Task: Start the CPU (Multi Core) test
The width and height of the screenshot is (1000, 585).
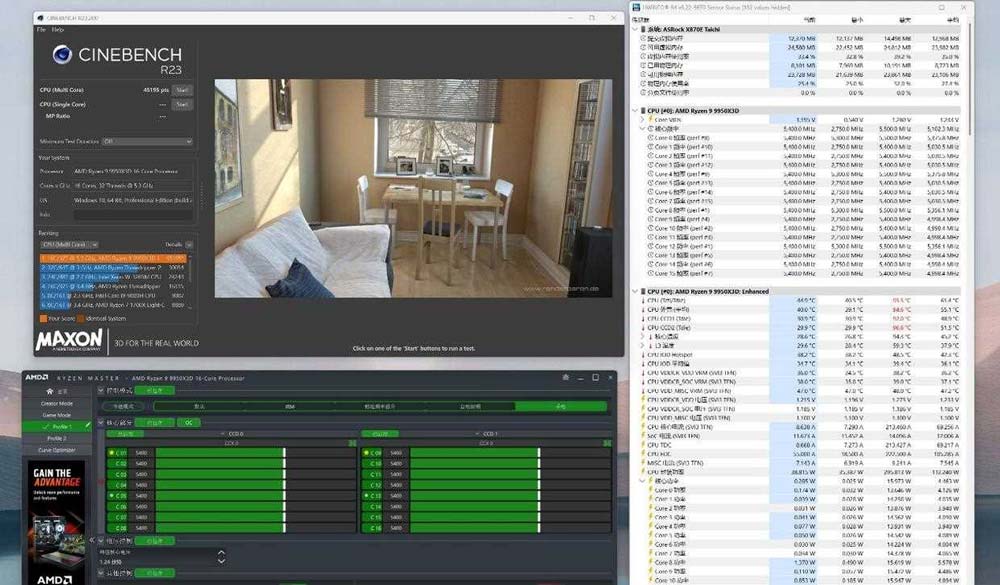Action: [x=182, y=90]
